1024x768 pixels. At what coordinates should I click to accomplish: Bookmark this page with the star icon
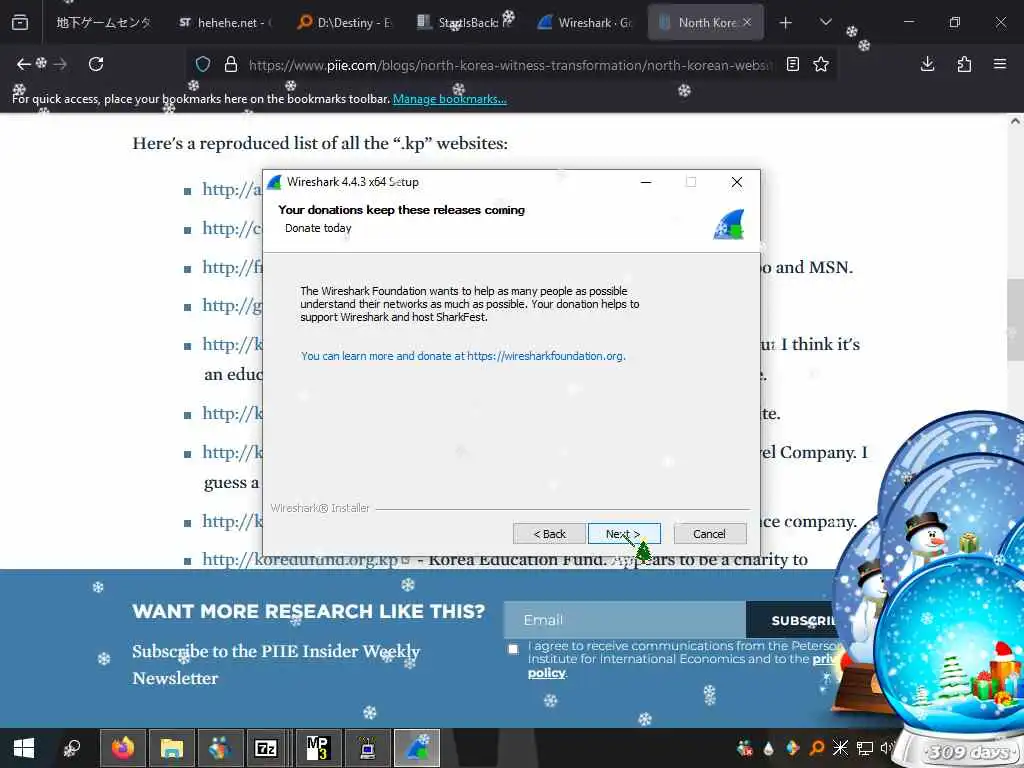[x=821, y=64]
